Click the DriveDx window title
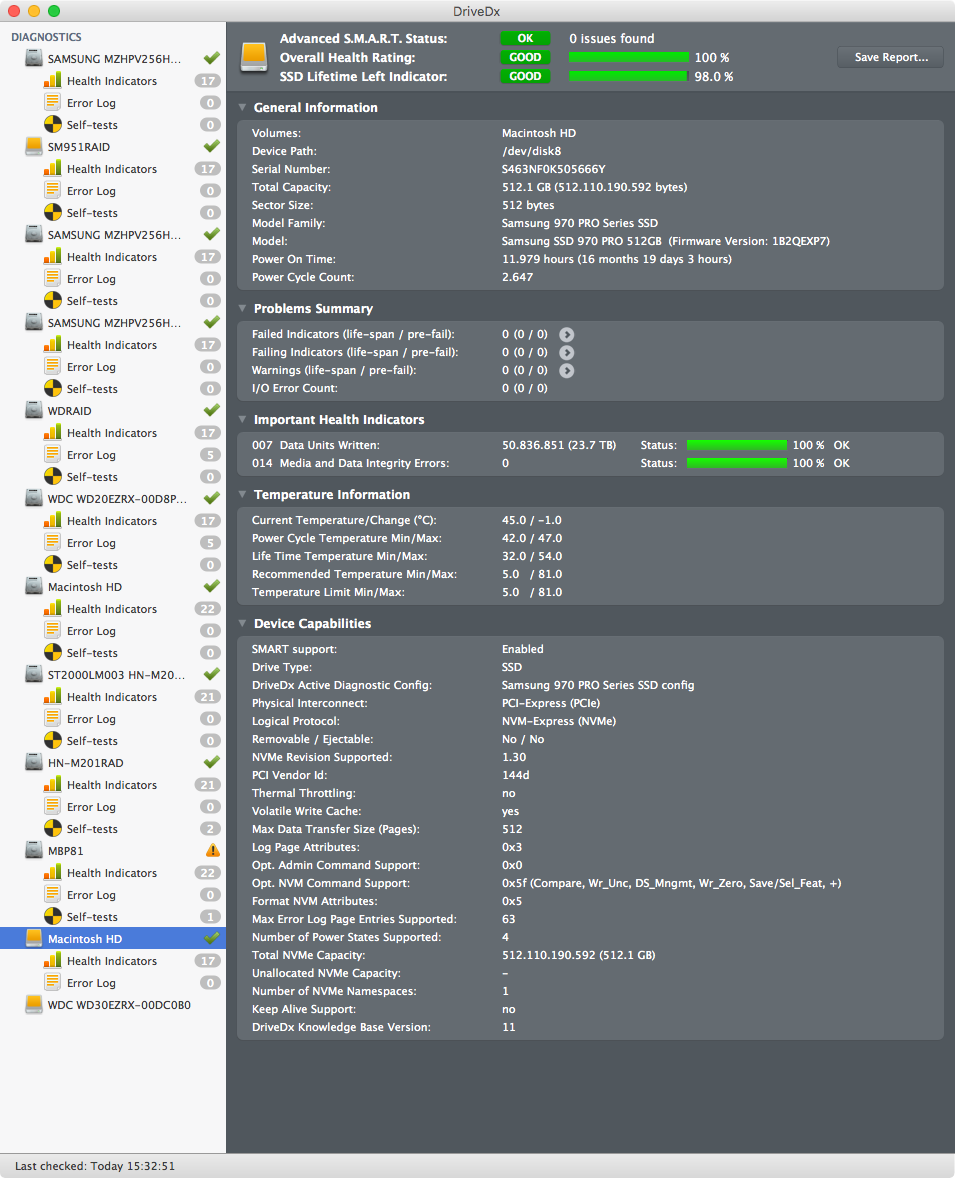 [477, 11]
